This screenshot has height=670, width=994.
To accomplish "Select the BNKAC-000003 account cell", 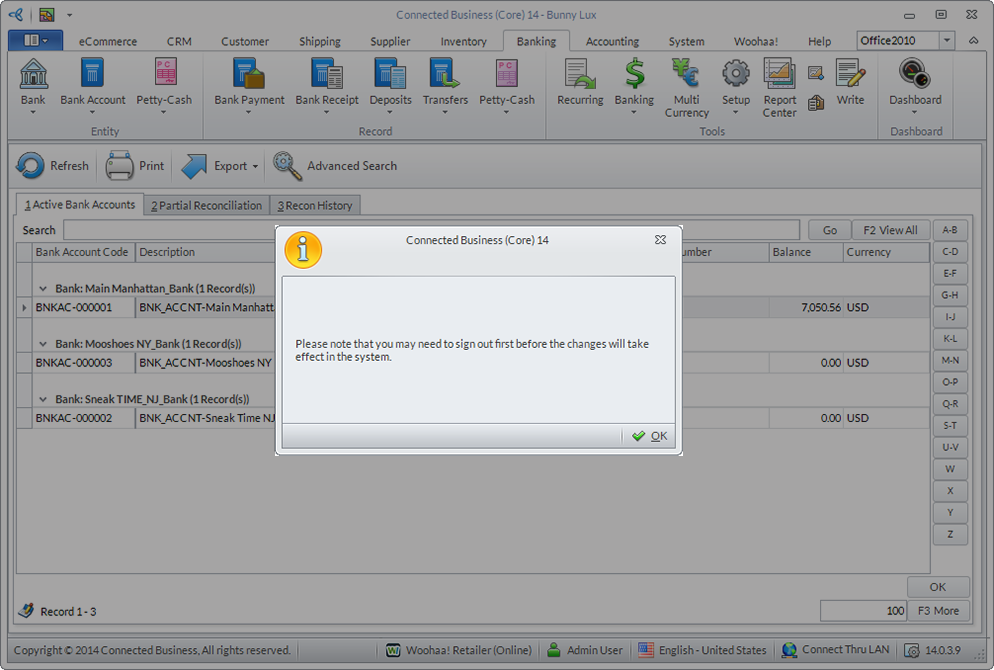I will tap(83, 363).
